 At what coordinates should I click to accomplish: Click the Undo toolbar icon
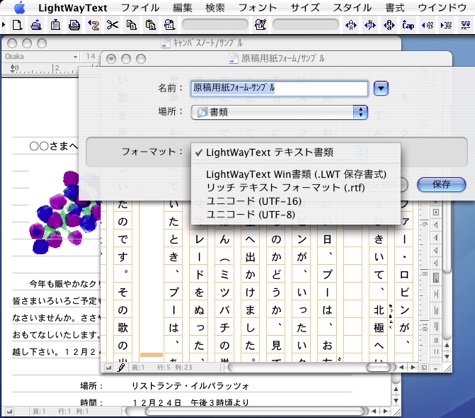point(93,25)
